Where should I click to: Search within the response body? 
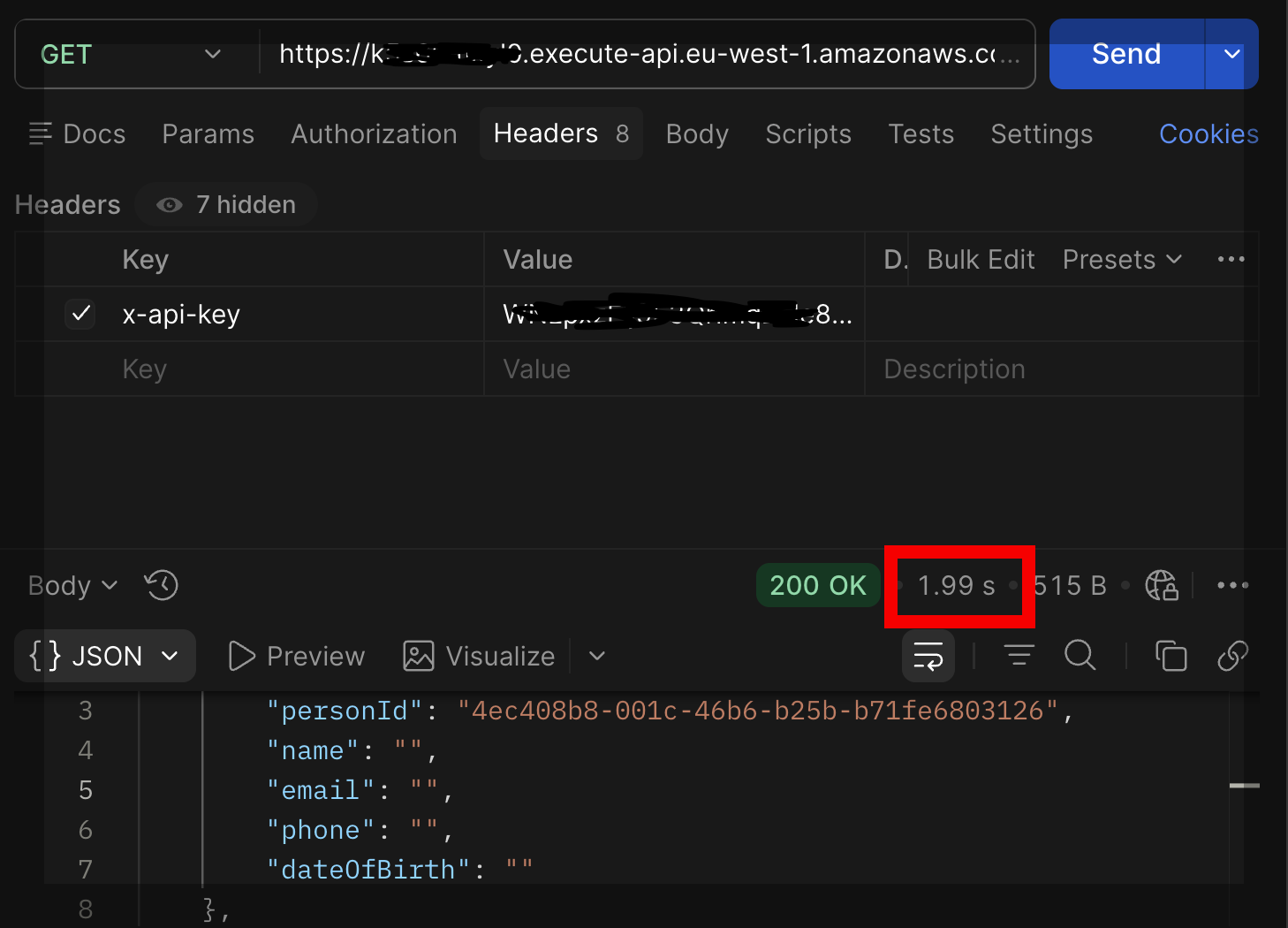tap(1080, 656)
